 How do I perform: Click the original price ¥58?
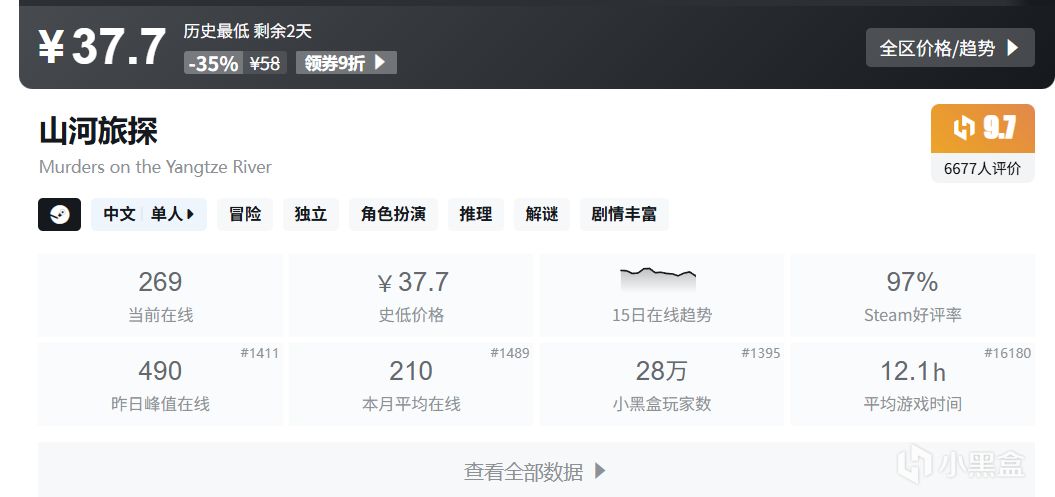264,63
